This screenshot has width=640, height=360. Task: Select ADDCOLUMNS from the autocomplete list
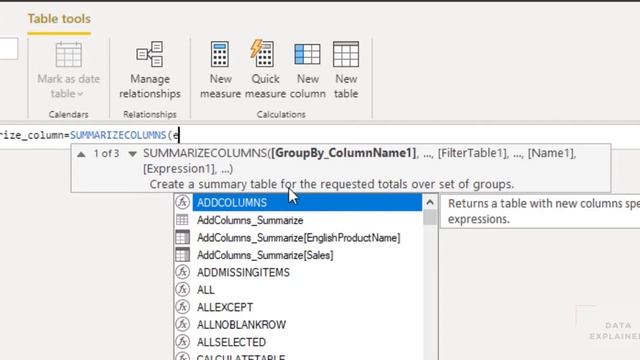pos(307,202)
